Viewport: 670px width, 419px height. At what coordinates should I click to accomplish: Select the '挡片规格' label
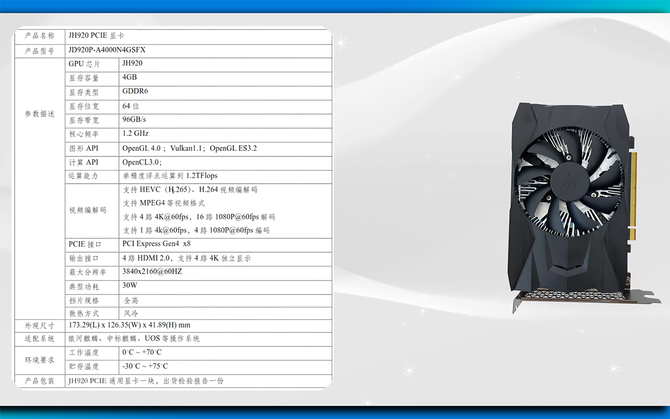[84, 301]
